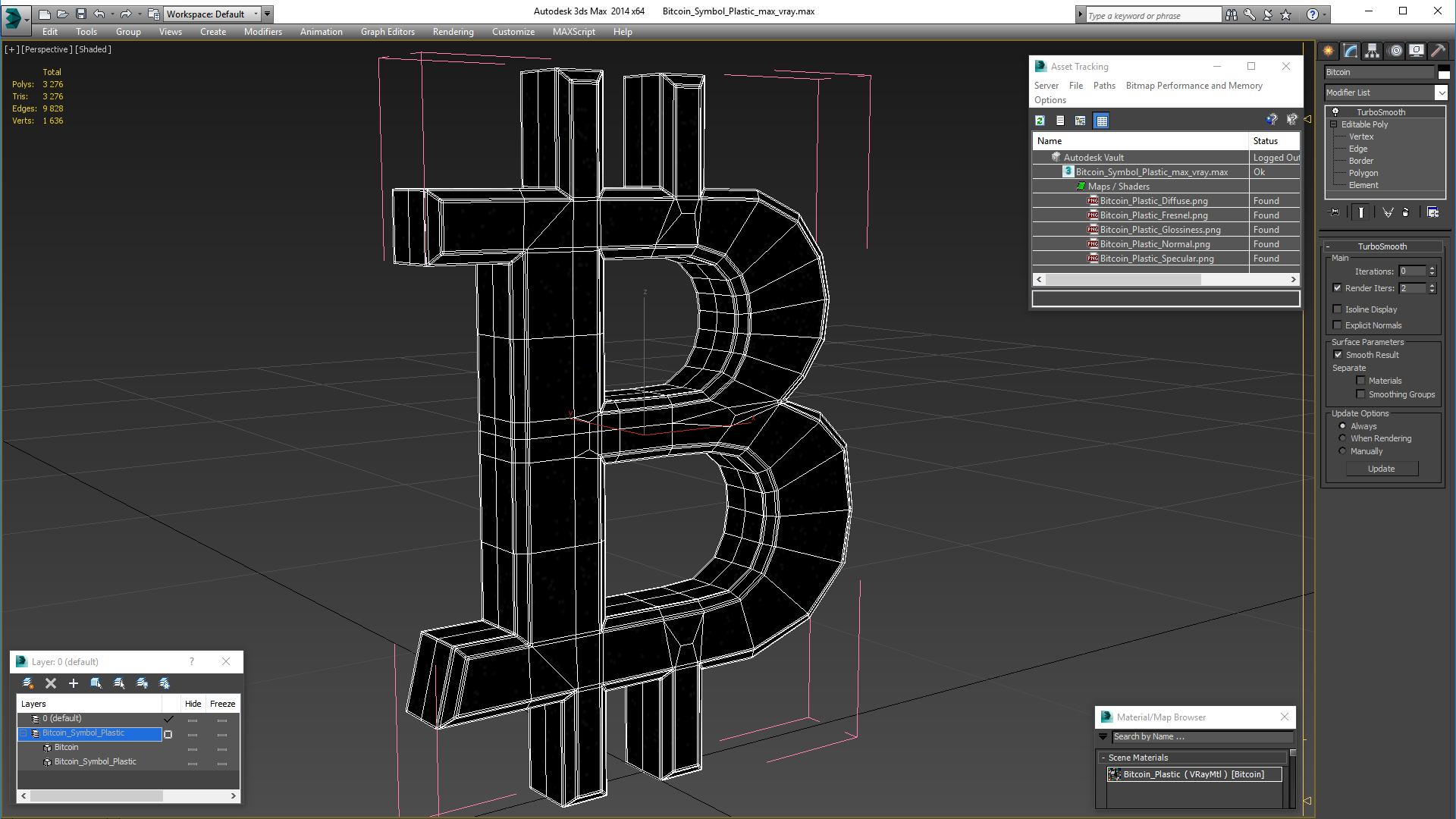
Task: Click Remove Modifier from stack icon
Action: click(1405, 212)
